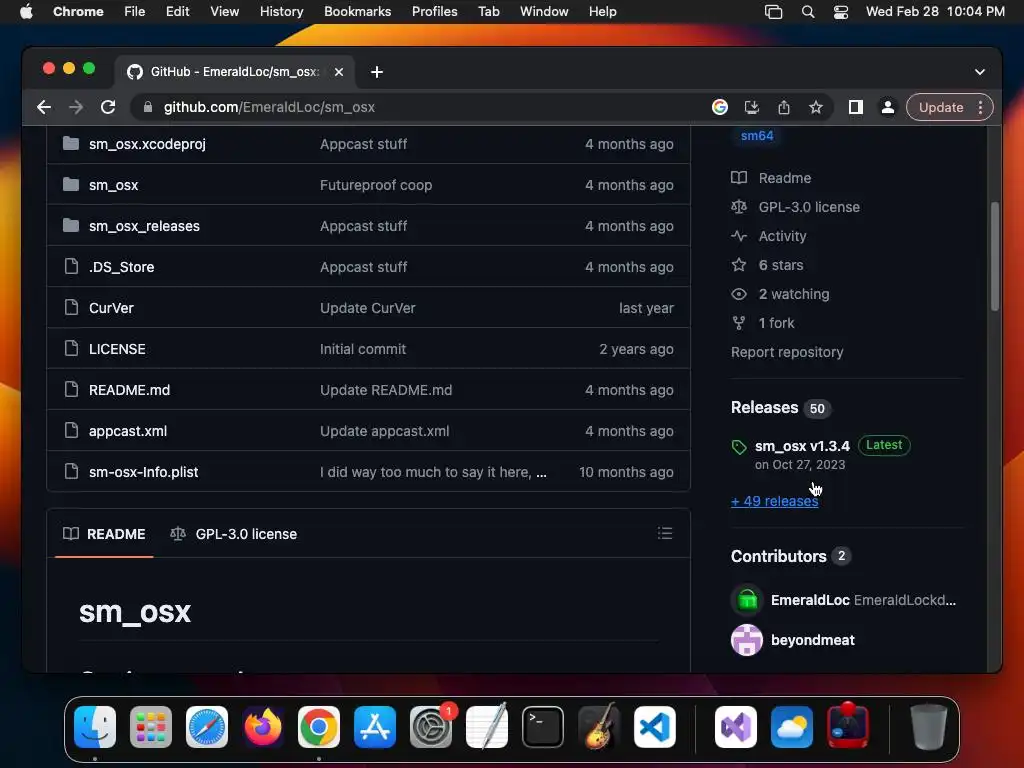Open the GPL-3.0 license sidebar link
Screen dimensions: 1024x768
(795, 207)
